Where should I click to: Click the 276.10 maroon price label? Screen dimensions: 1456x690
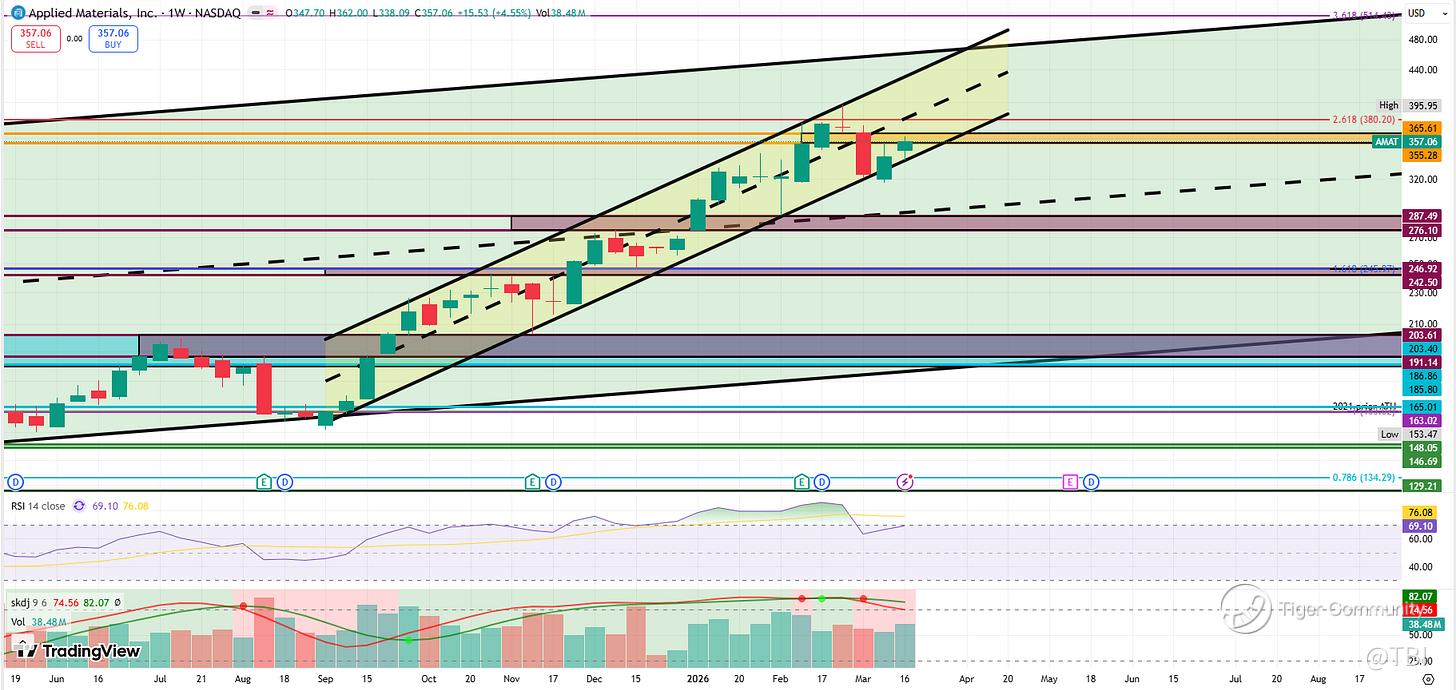tap(1421, 231)
